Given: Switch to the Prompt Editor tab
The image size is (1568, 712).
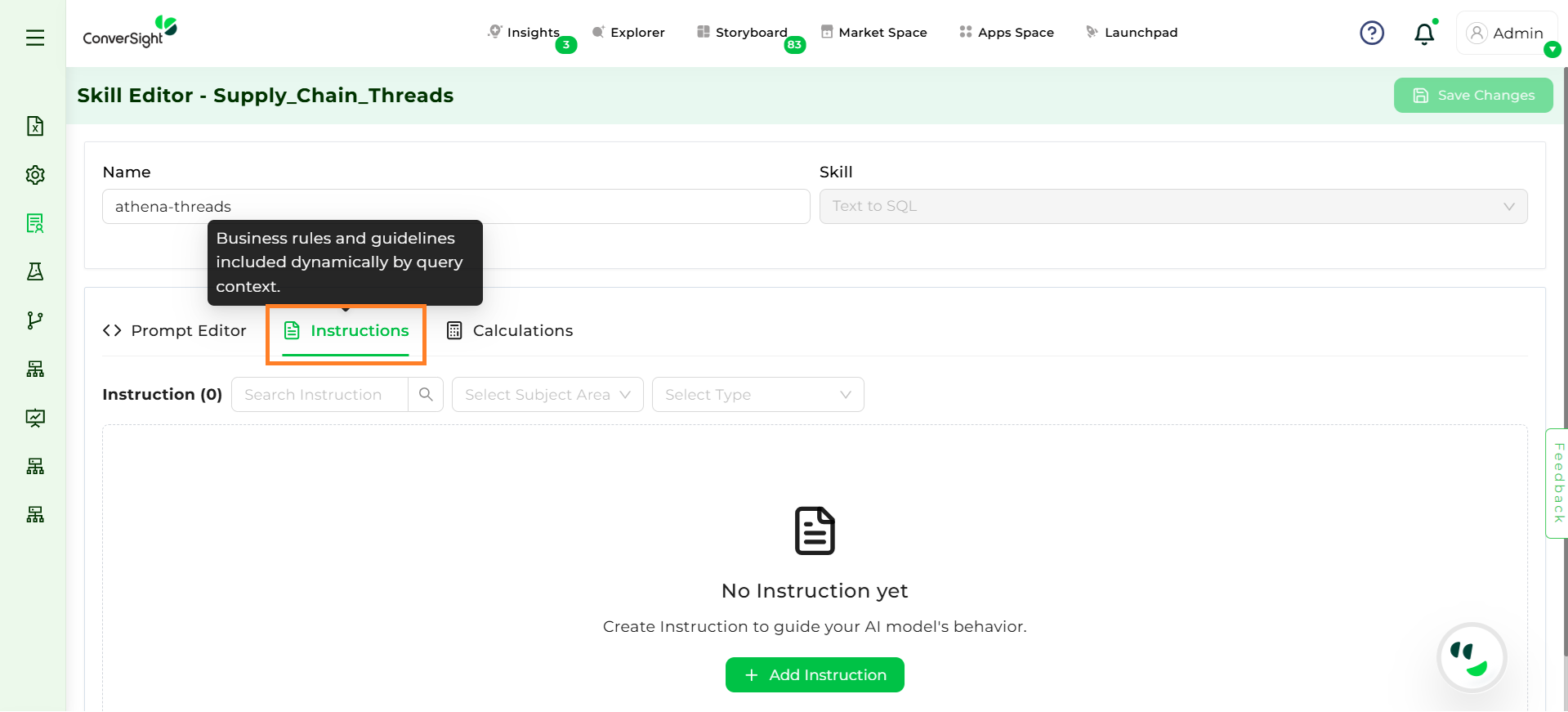Looking at the screenshot, I should click(x=175, y=331).
